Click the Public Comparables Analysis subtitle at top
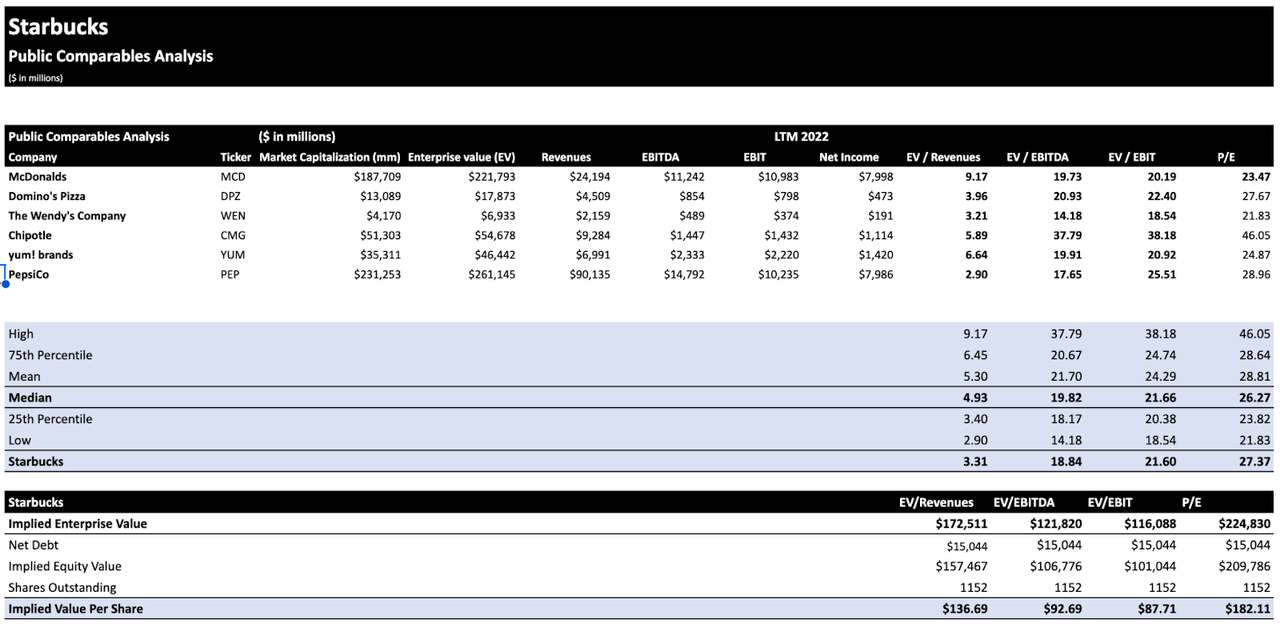The image size is (1280, 627). tap(110, 56)
